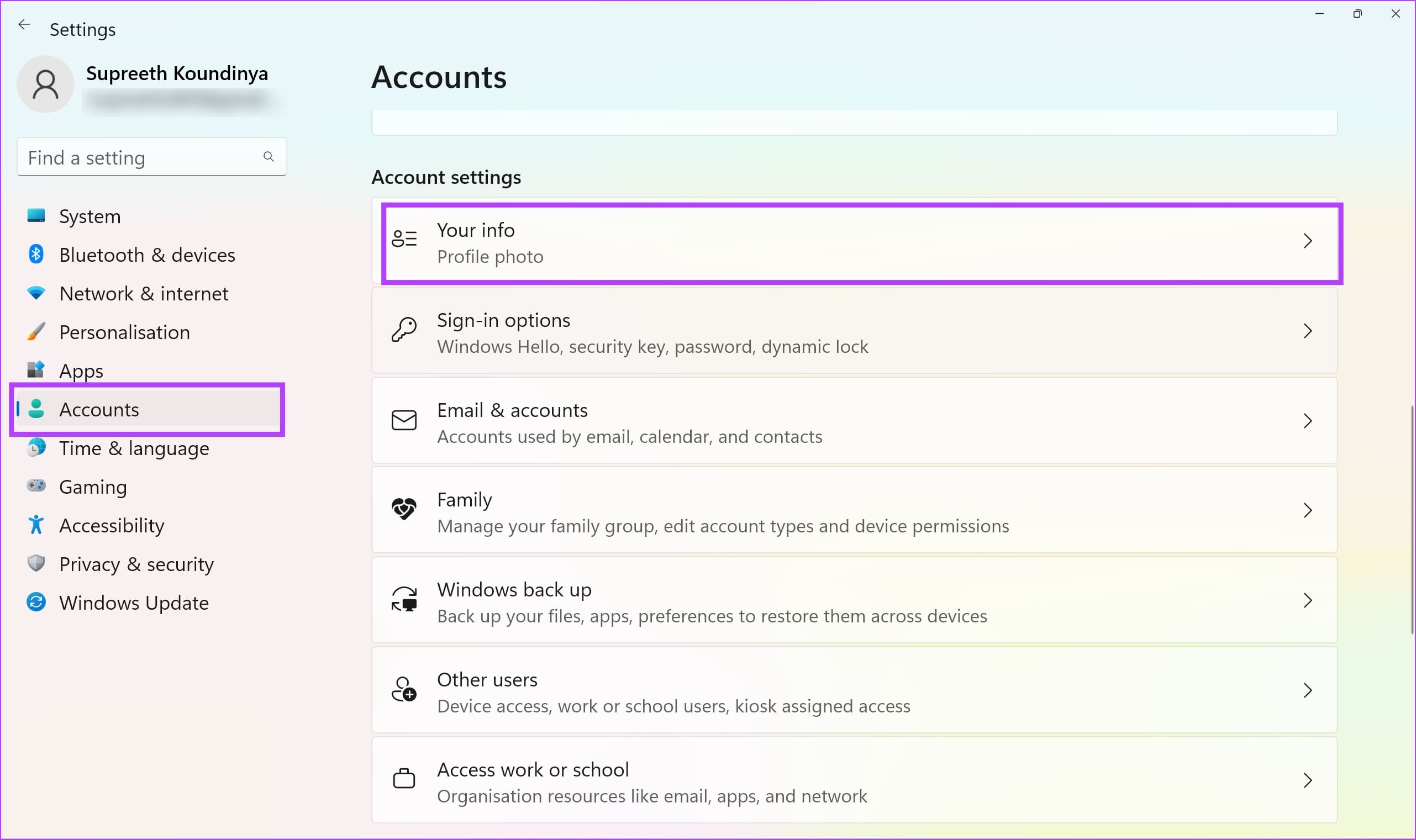Click the vertical scrollbar thumb
Viewport: 1416px width, 840px height.
coord(1412,520)
